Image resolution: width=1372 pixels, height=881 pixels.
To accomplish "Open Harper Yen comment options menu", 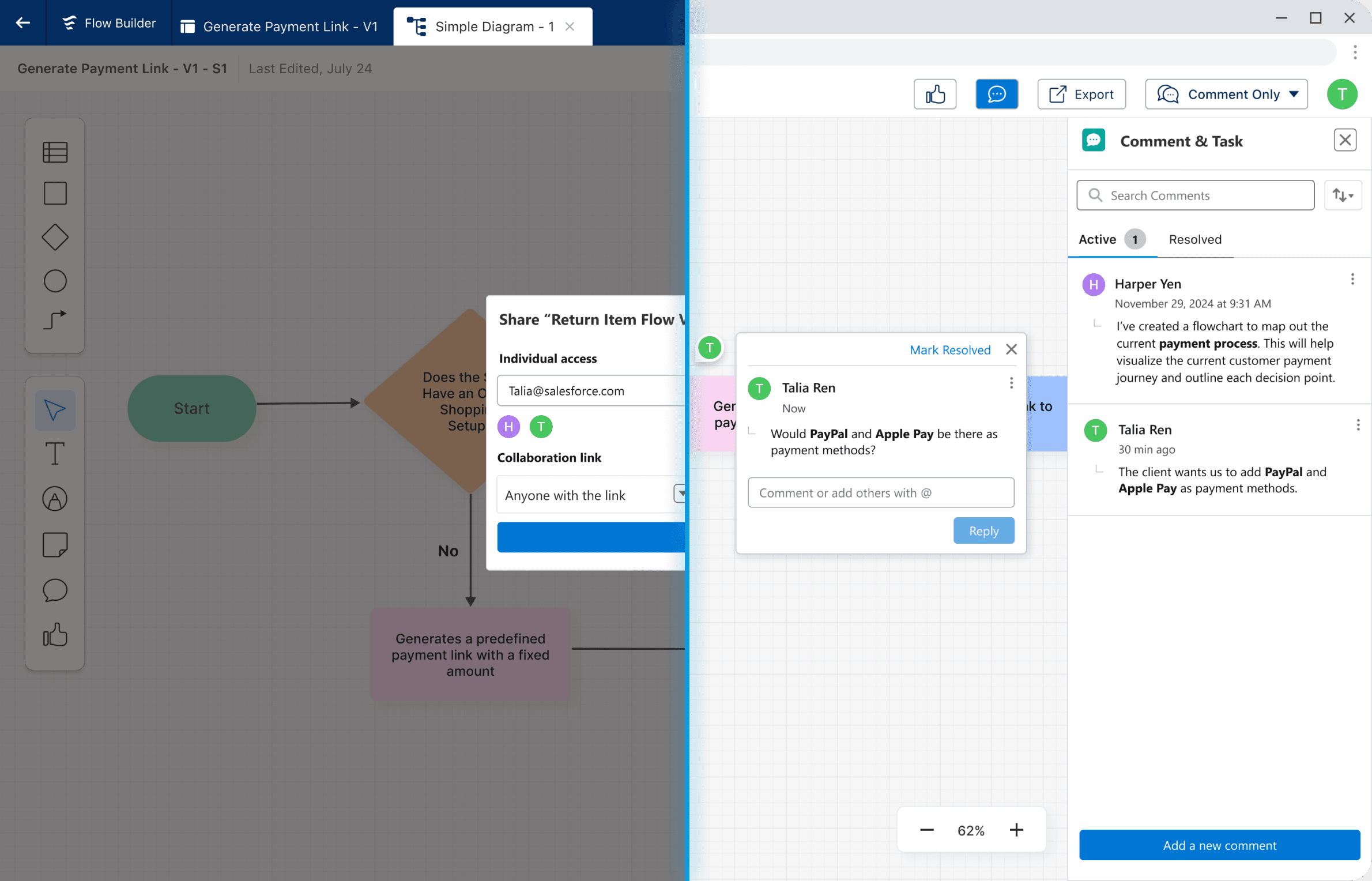I will coord(1352,280).
